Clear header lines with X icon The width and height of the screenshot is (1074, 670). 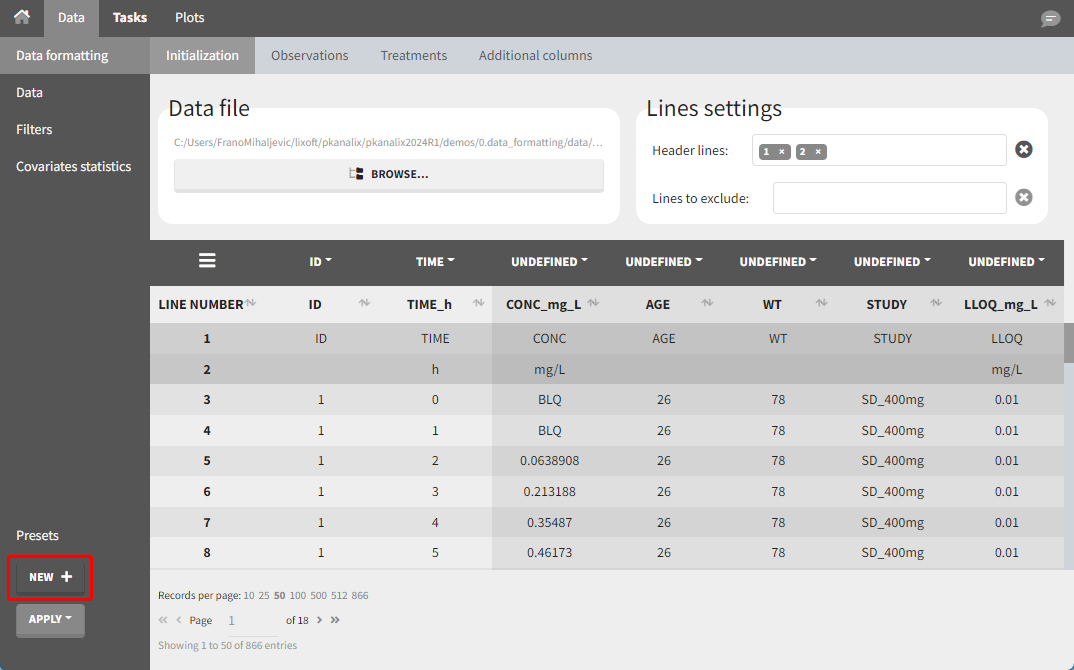tap(1024, 150)
